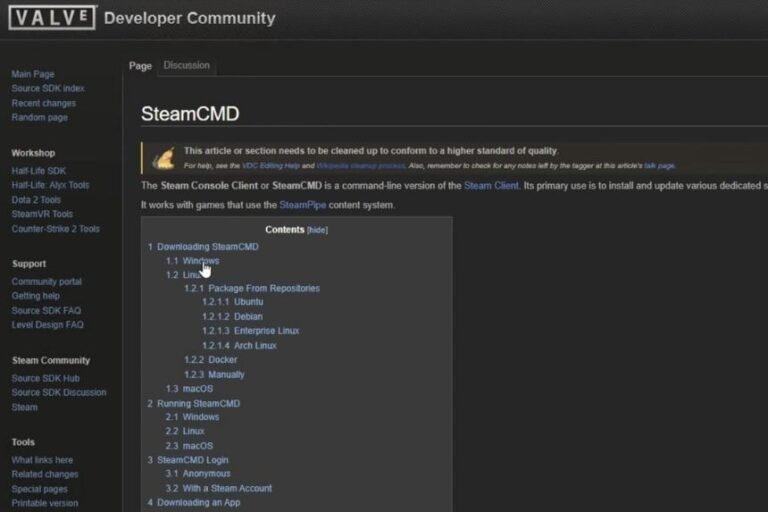Open Source SDK Discussion link
768x512 pixels.
58,392
